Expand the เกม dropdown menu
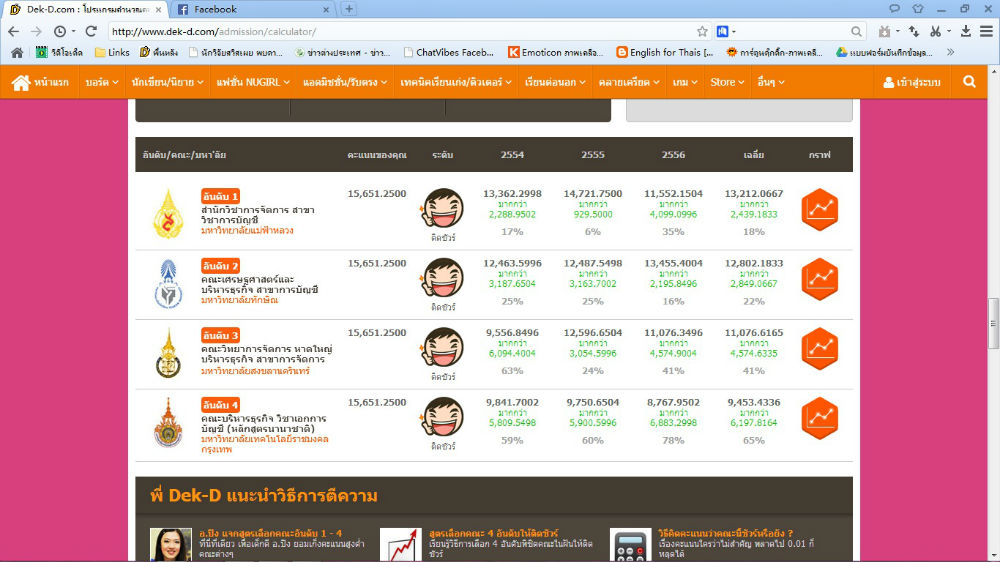This screenshot has height=562, width=1000. [685, 82]
